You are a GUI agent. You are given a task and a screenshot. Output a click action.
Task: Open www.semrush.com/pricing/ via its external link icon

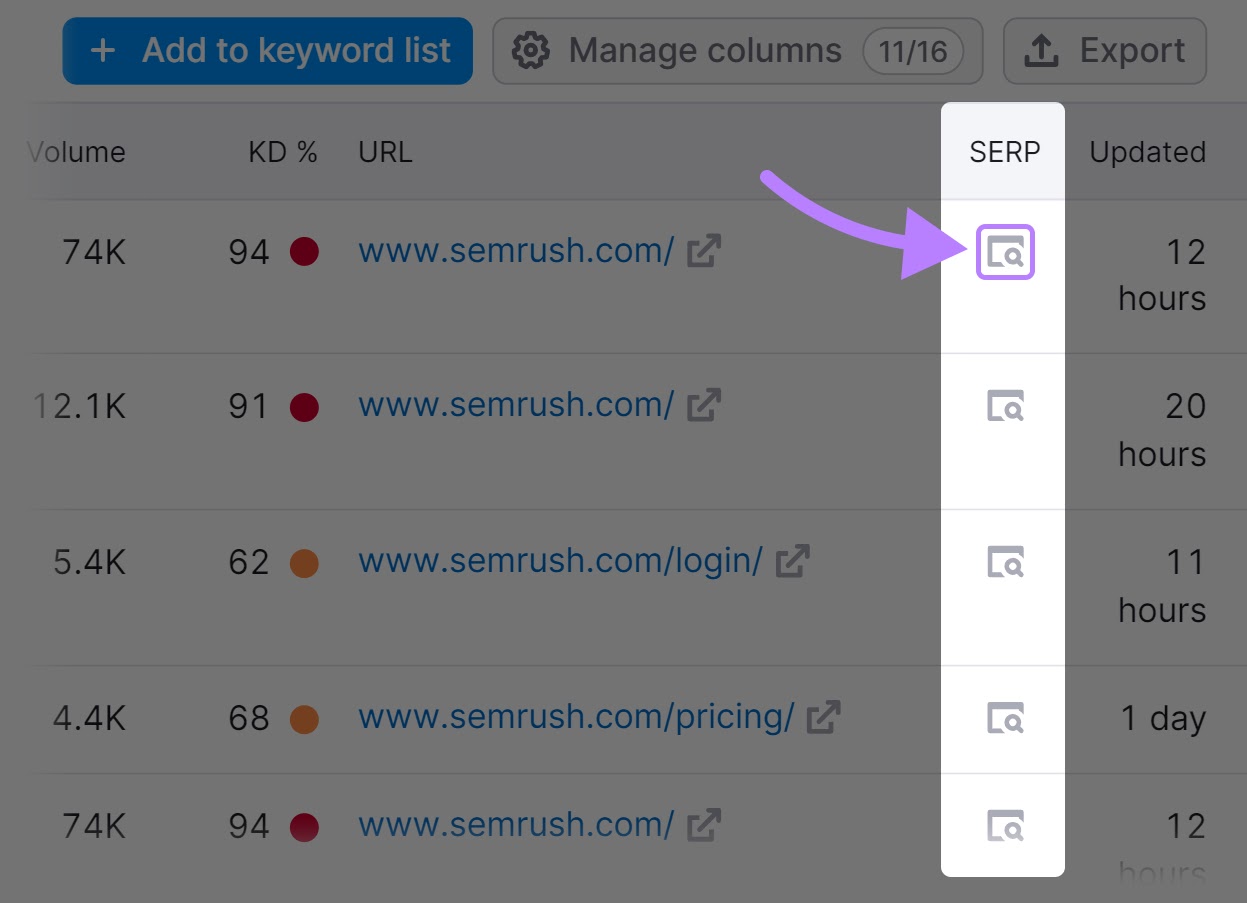click(822, 718)
